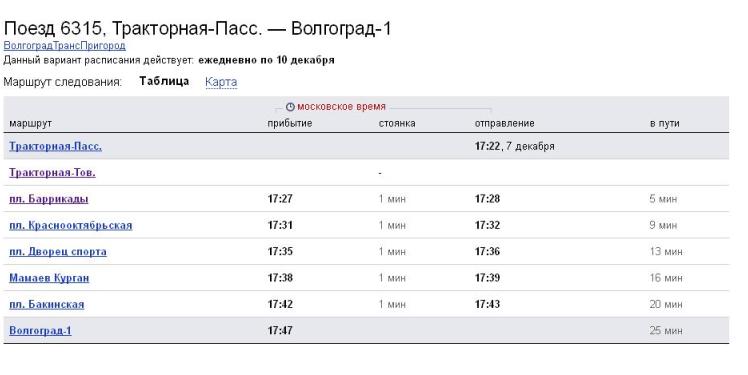Switch to the Карта route view
The width and height of the screenshot is (748, 375).
point(221,82)
